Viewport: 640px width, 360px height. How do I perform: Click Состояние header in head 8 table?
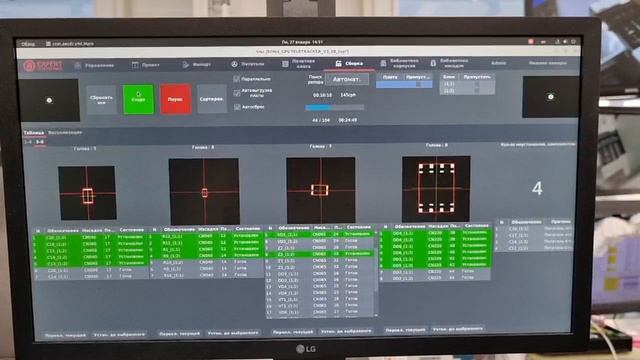pos(476,225)
